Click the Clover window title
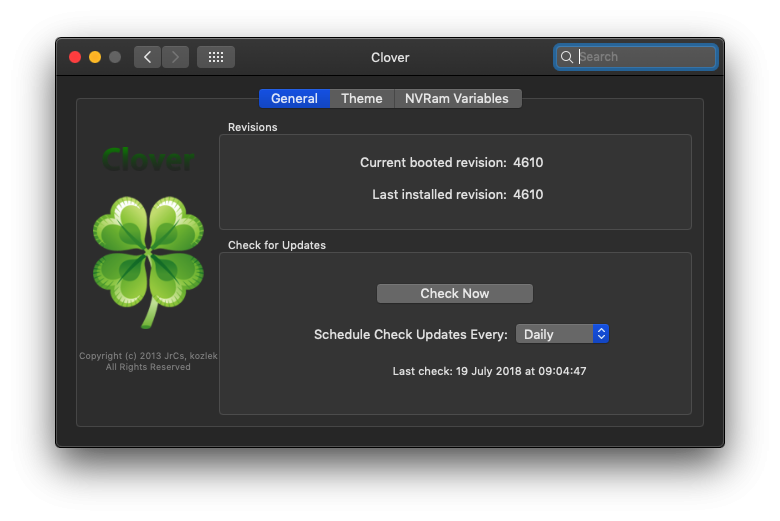Image resolution: width=780 pixels, height=521 pixels. pos(390,58)
